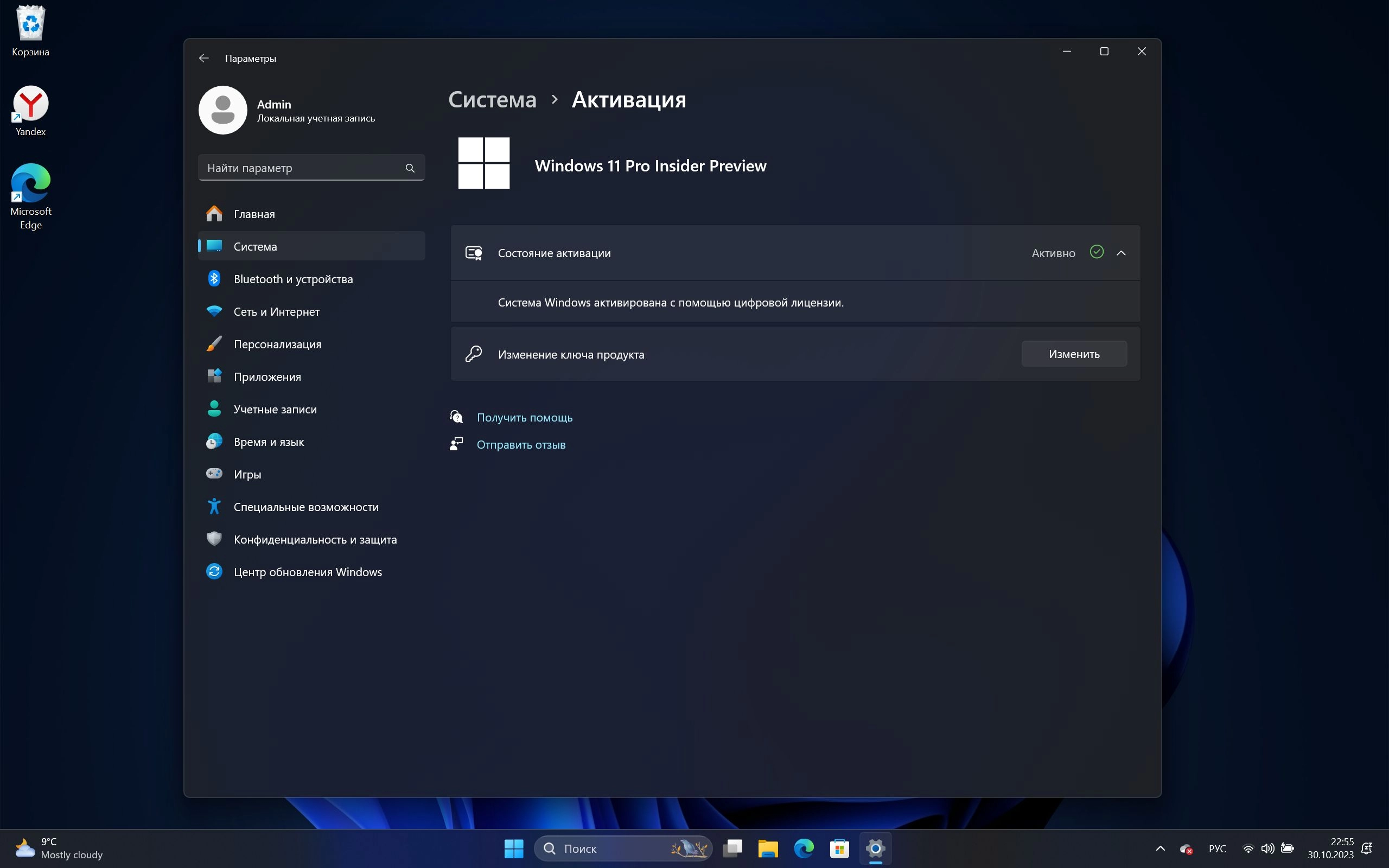This screenshot has width=1389, height=868.
Task: Open Специальные возможности section
Action: pyautogui.click(x=305, y=507)
